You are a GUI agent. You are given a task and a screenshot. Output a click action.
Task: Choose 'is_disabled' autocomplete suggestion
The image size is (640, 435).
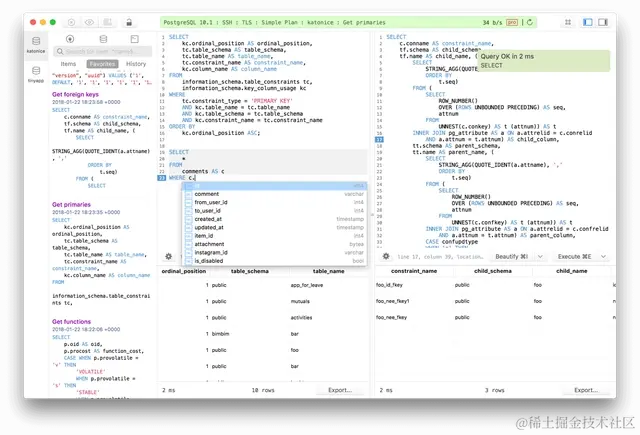(x=274, y=261)
